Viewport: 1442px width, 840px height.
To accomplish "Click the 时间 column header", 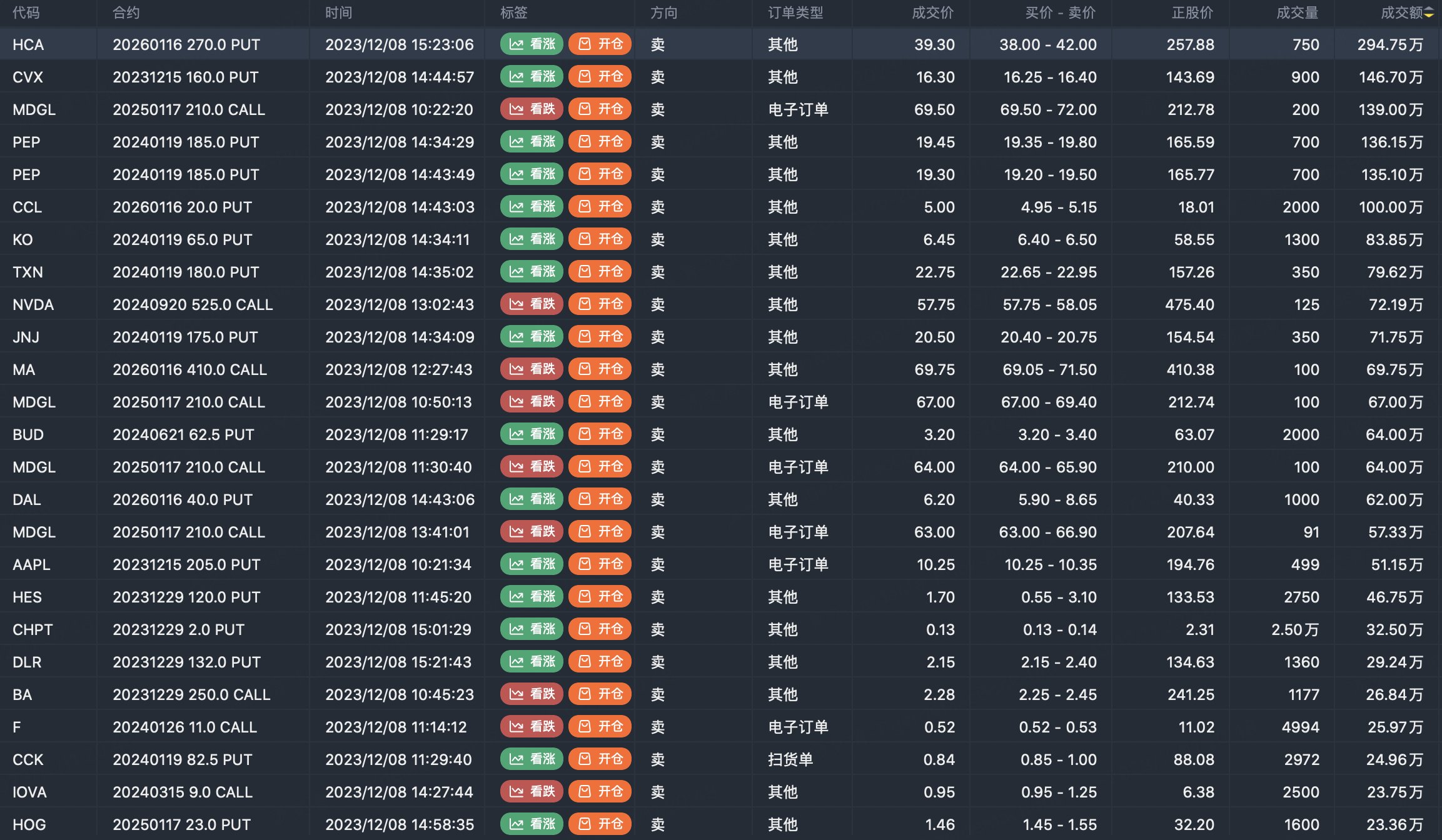I will click(x=338, y=13).
